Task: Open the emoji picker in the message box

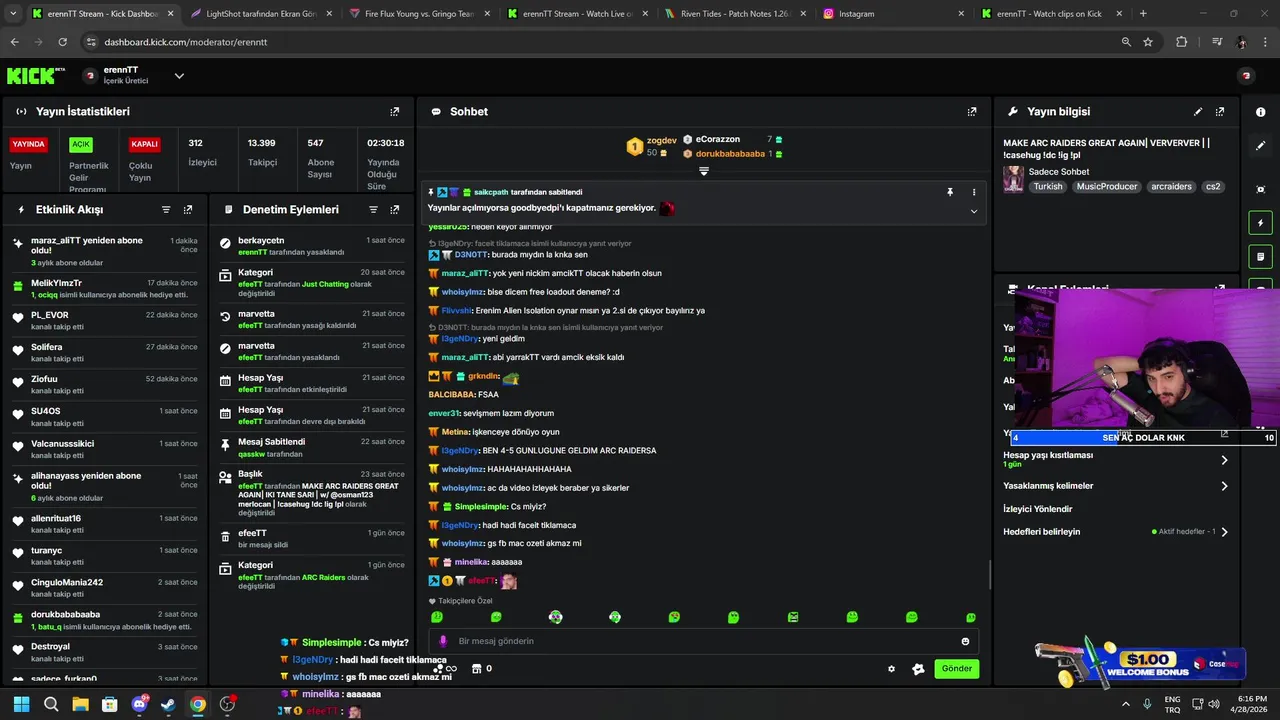Action: point(965,641)
